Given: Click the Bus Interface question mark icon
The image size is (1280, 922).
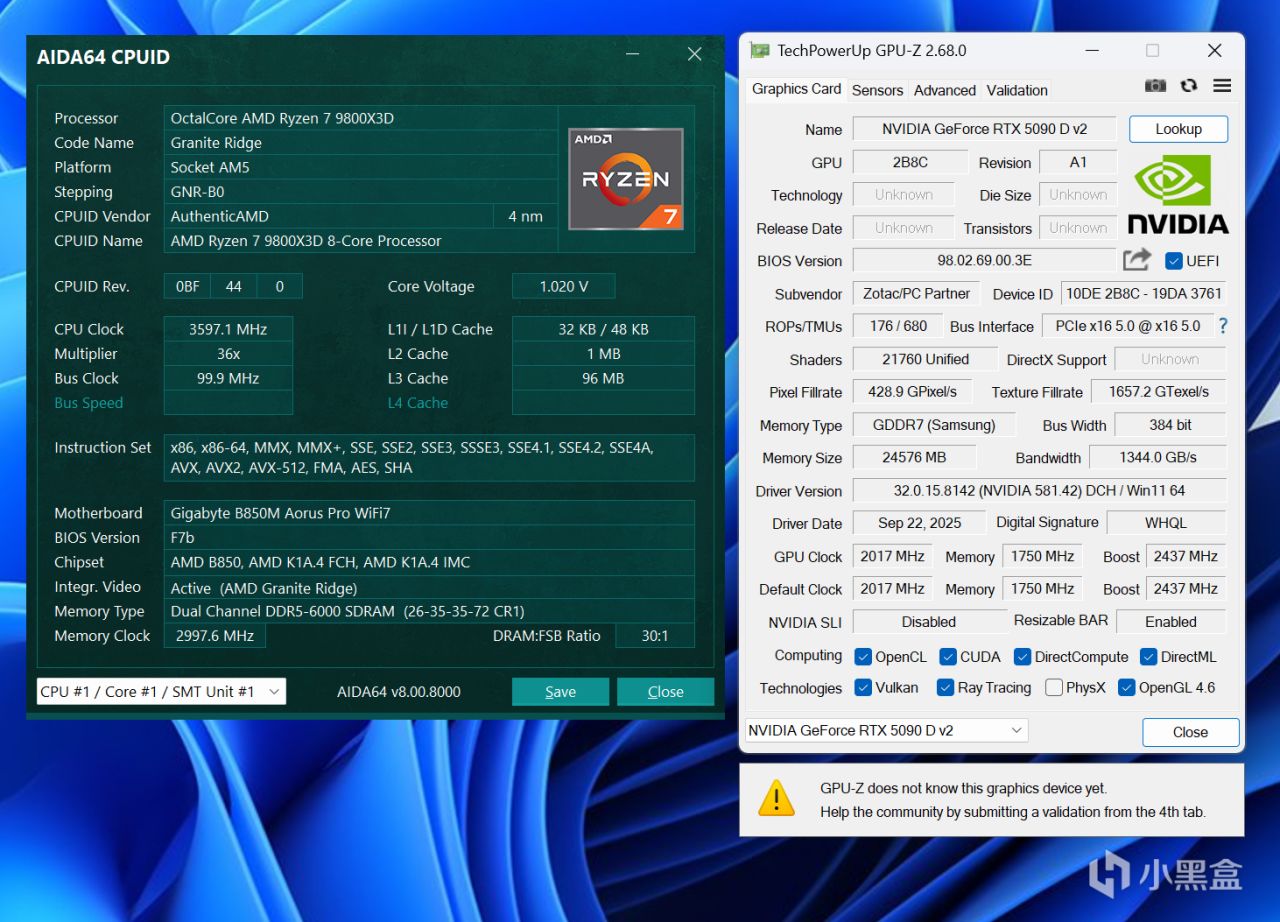Looking at the screenshot, I should click(1222, 326).
